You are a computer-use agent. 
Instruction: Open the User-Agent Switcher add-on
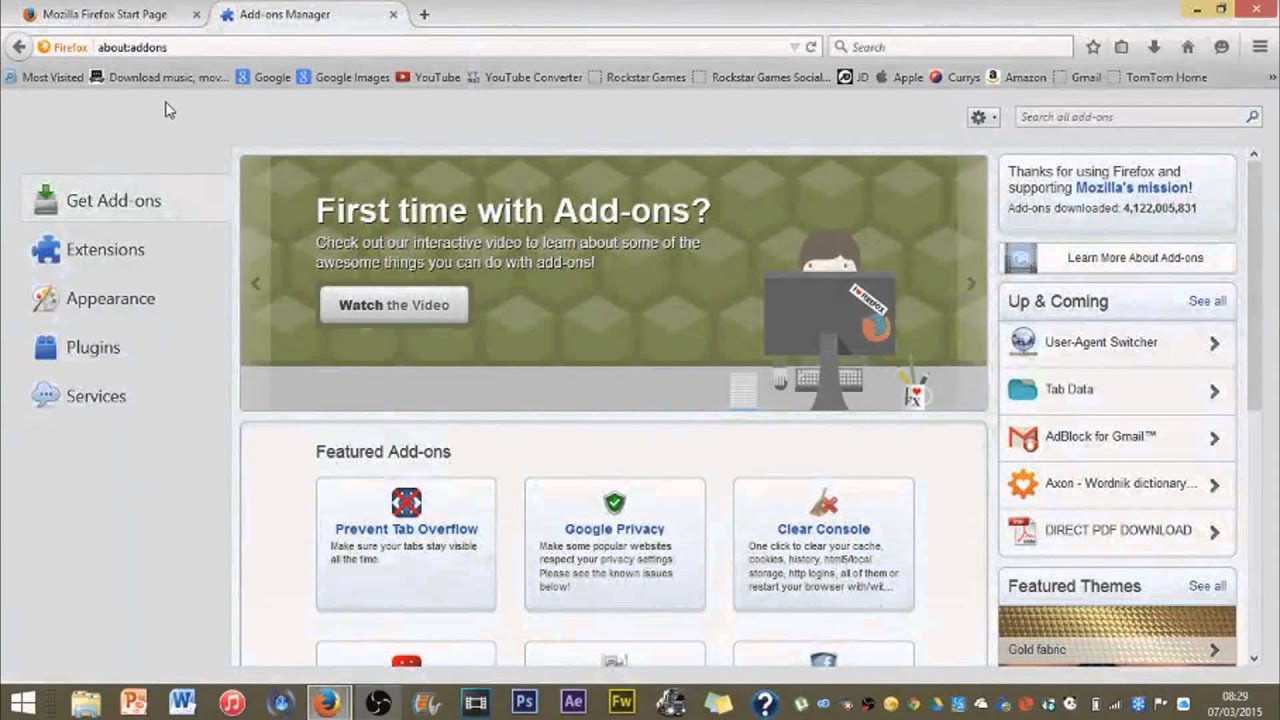pyautogui.click(x=1117, y=343)
